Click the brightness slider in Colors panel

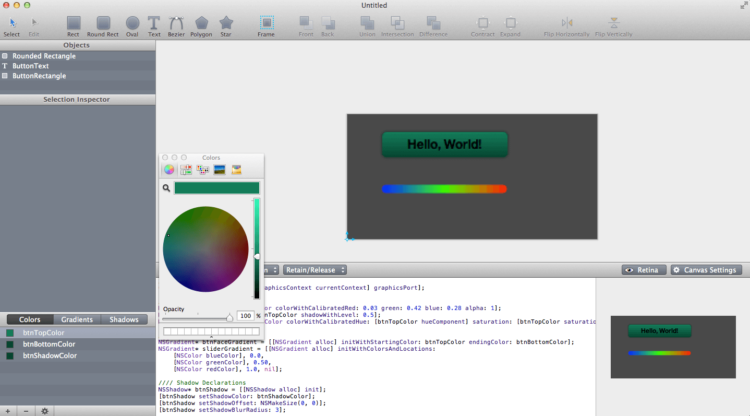coord(257,249)
